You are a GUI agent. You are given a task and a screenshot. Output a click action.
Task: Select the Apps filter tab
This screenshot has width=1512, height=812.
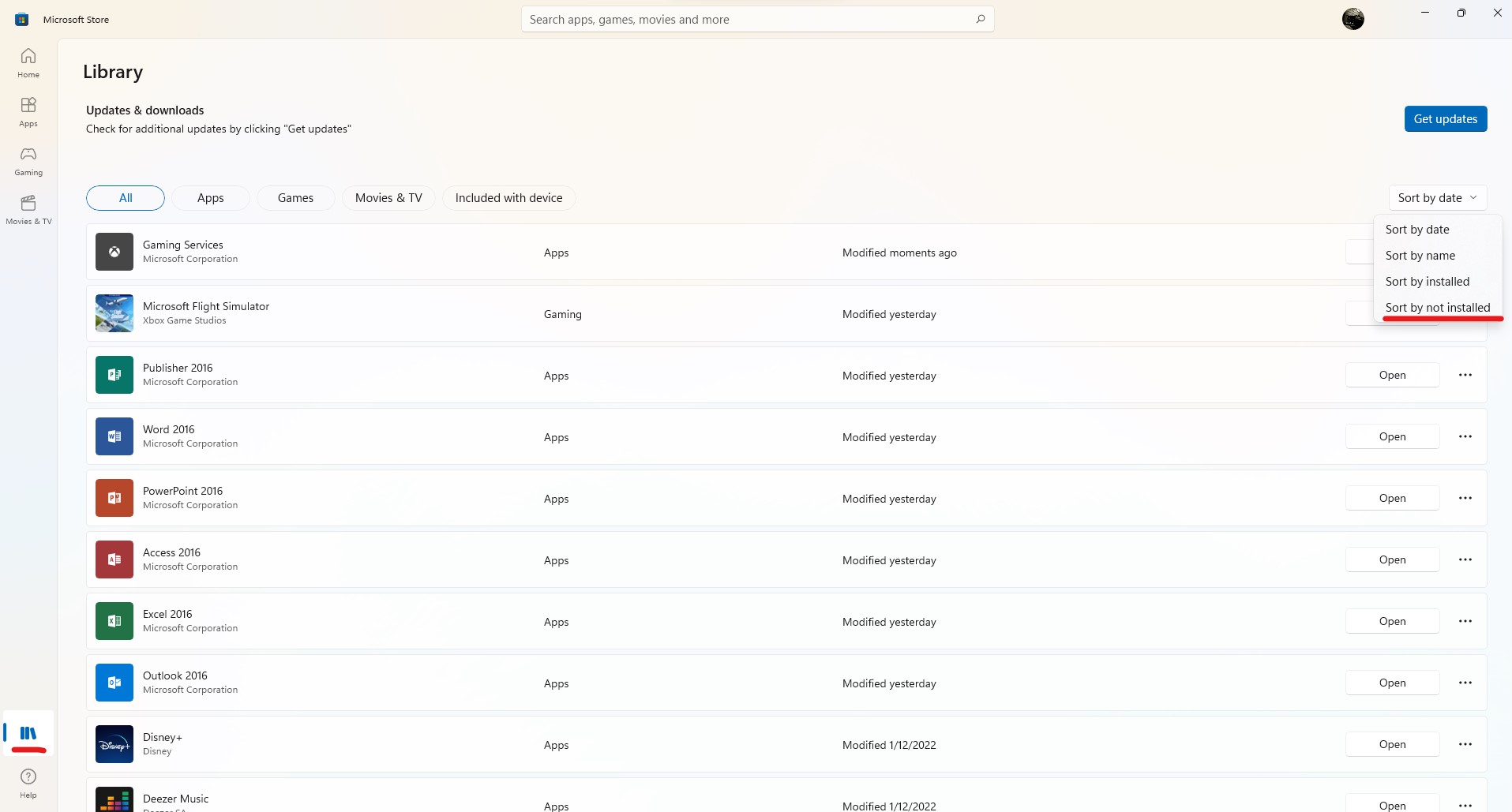[x=211, y=198]
